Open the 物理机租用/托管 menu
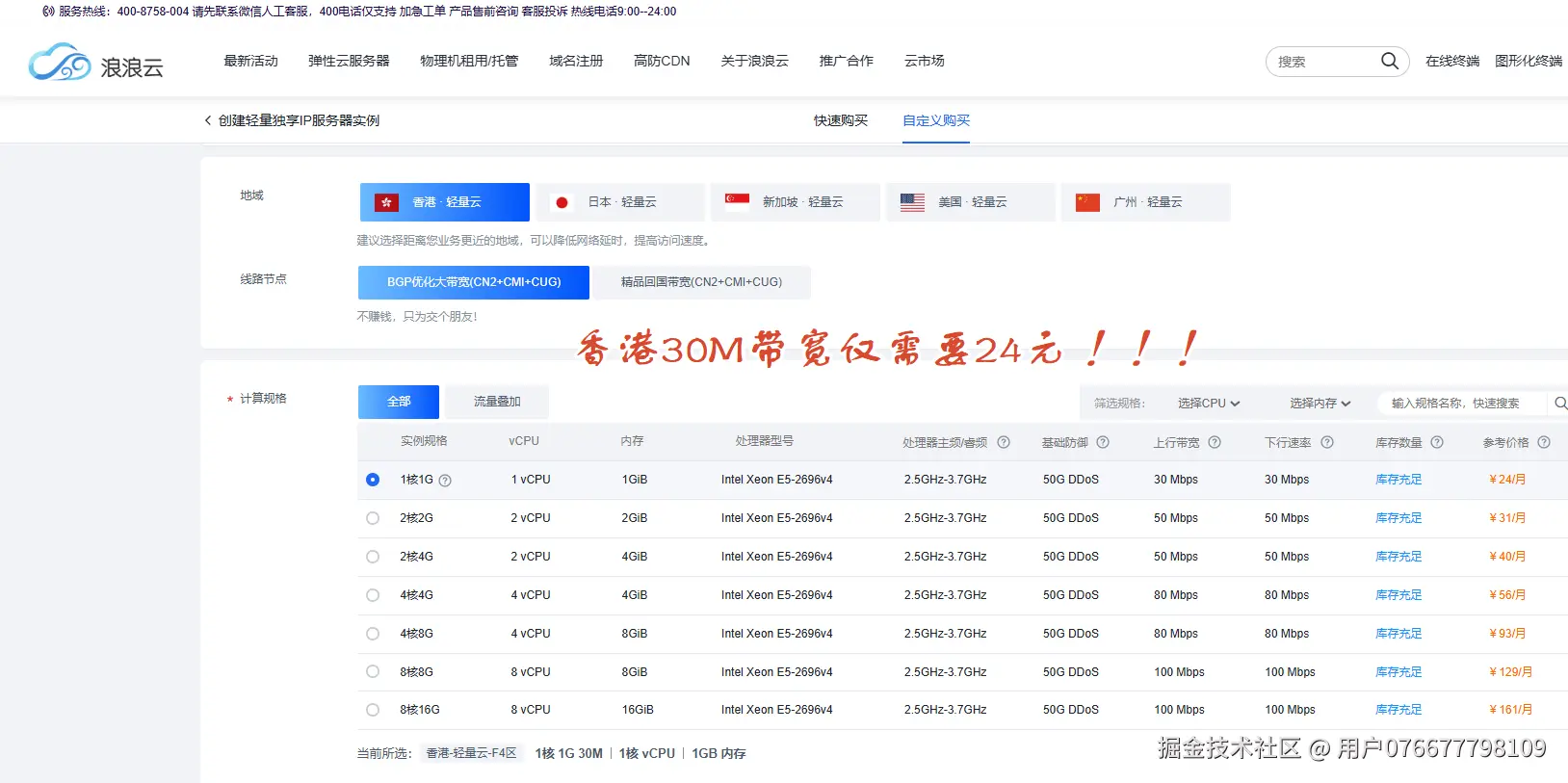 click(x=469, y=61)
